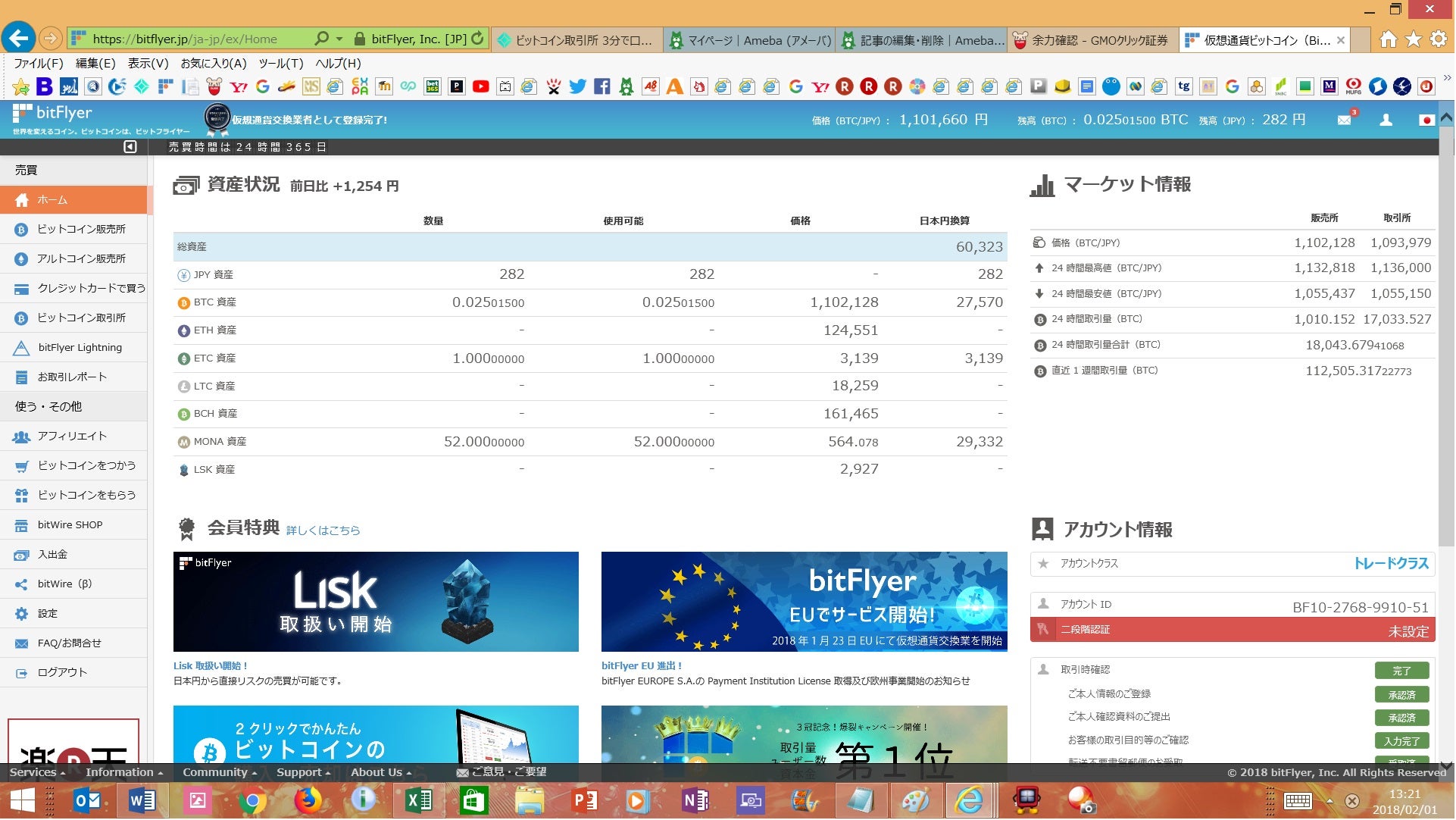Click the Japan flag language icon
This screenshot has width=1456, height=820.
point(1426,120)
